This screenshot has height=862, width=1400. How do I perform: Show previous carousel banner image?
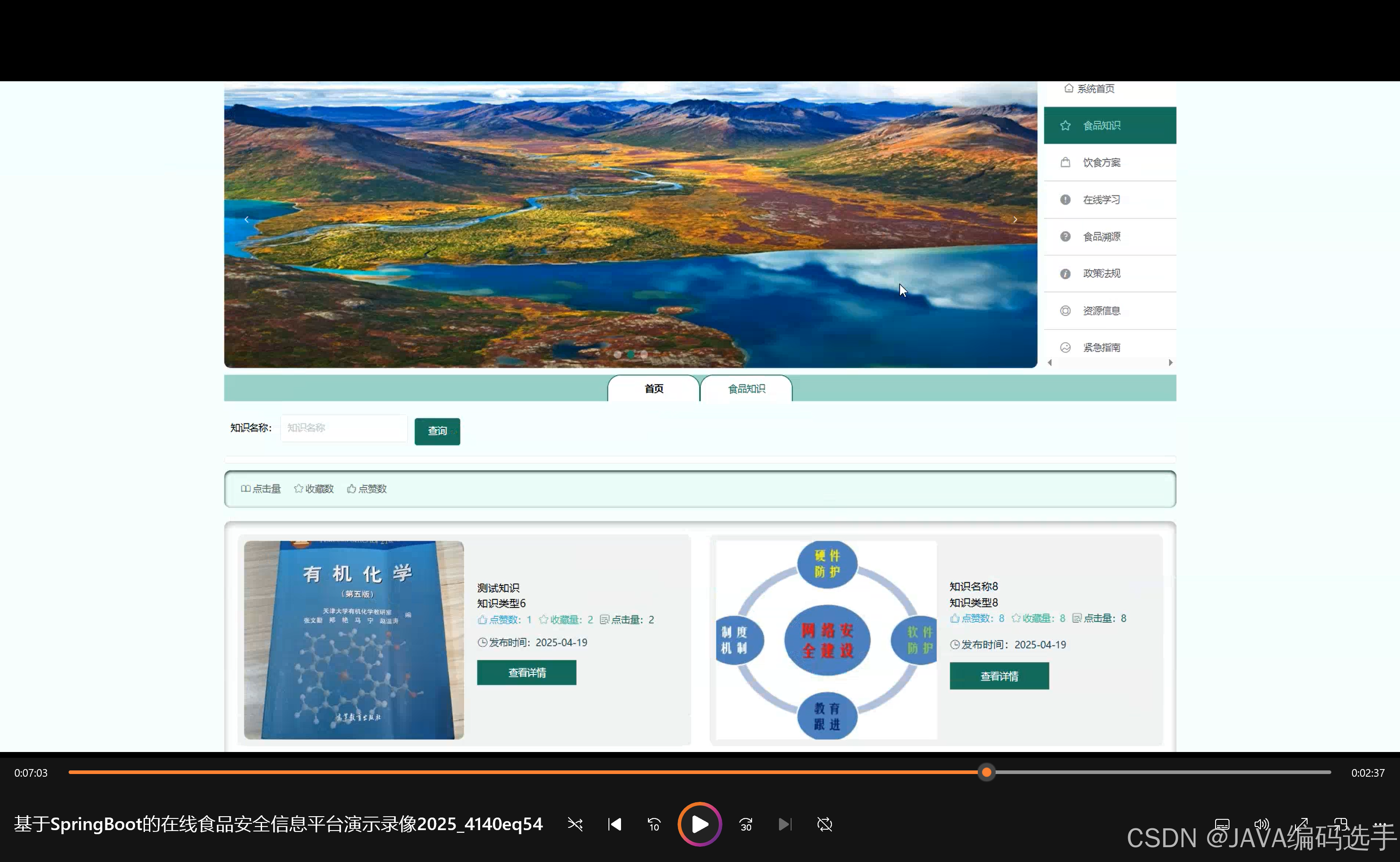[x=247, y=220]
